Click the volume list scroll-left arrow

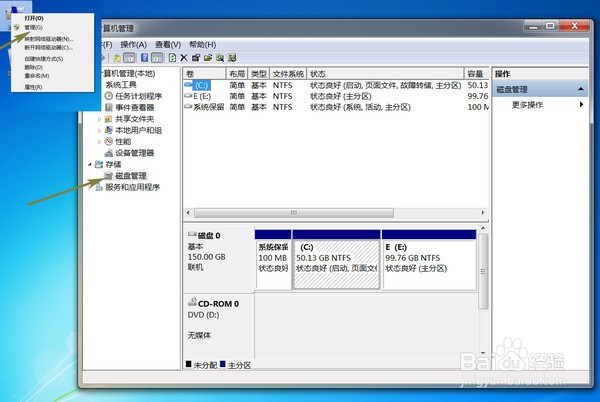(x=188, y=213)
